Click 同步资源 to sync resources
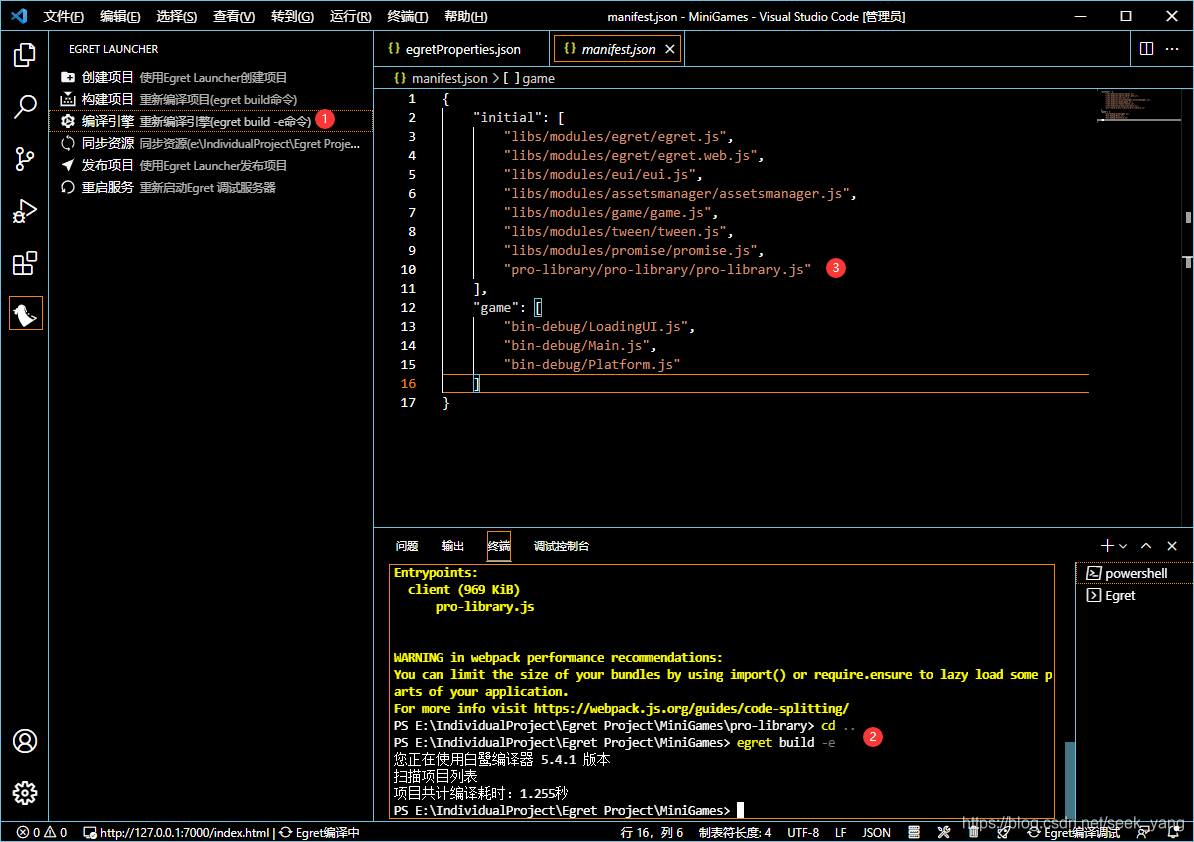Screen dimensions: 1194x842 pos(211,143)
